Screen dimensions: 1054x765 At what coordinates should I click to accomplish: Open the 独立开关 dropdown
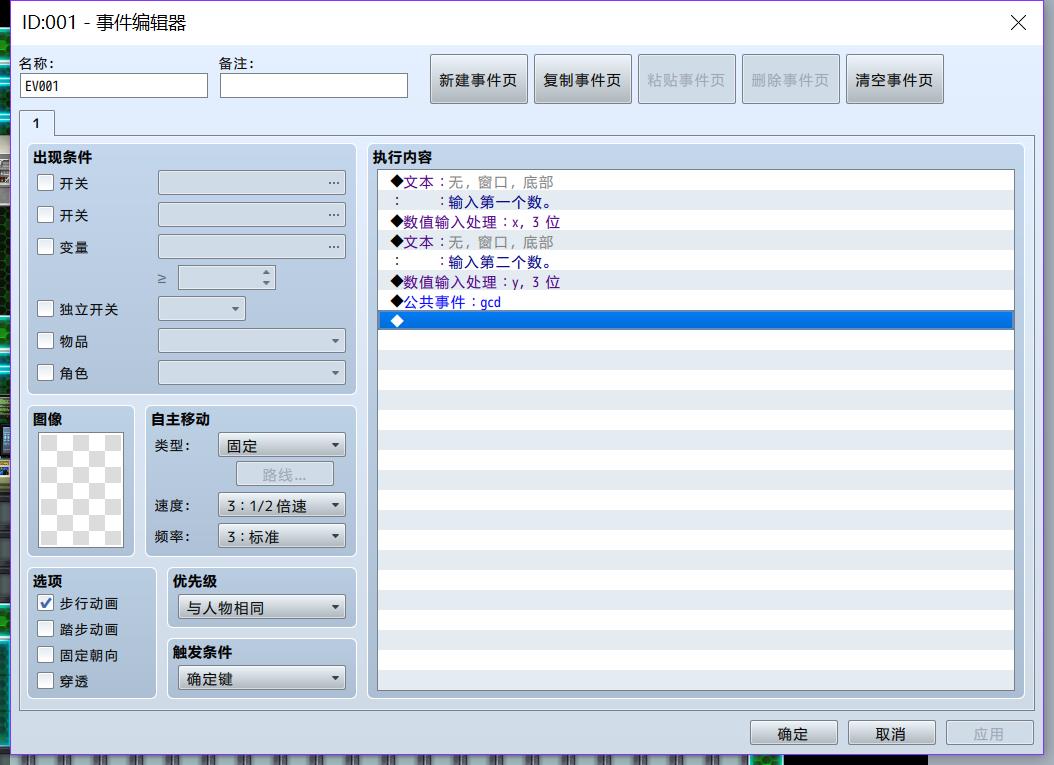(202, 309)
